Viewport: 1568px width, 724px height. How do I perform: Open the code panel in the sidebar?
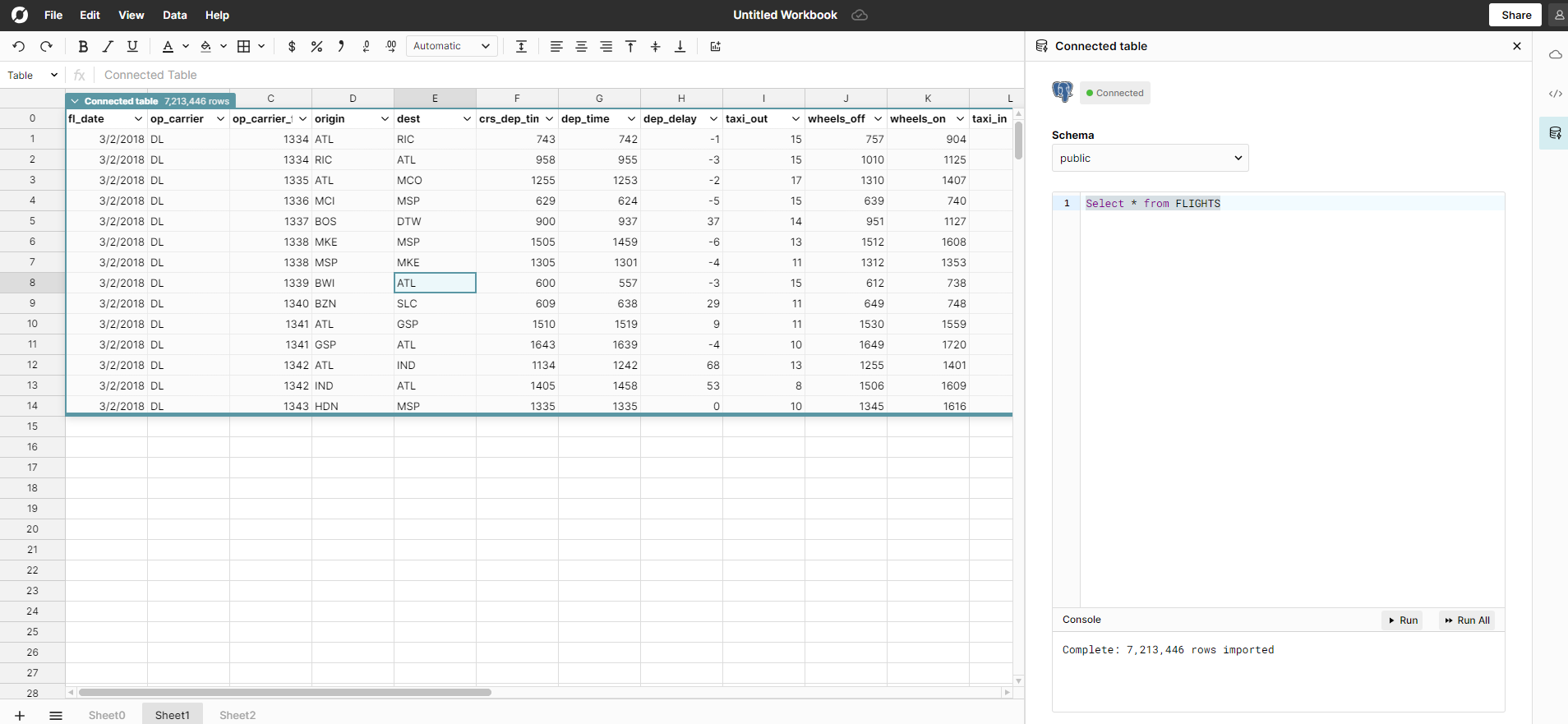coord(1555,94)
